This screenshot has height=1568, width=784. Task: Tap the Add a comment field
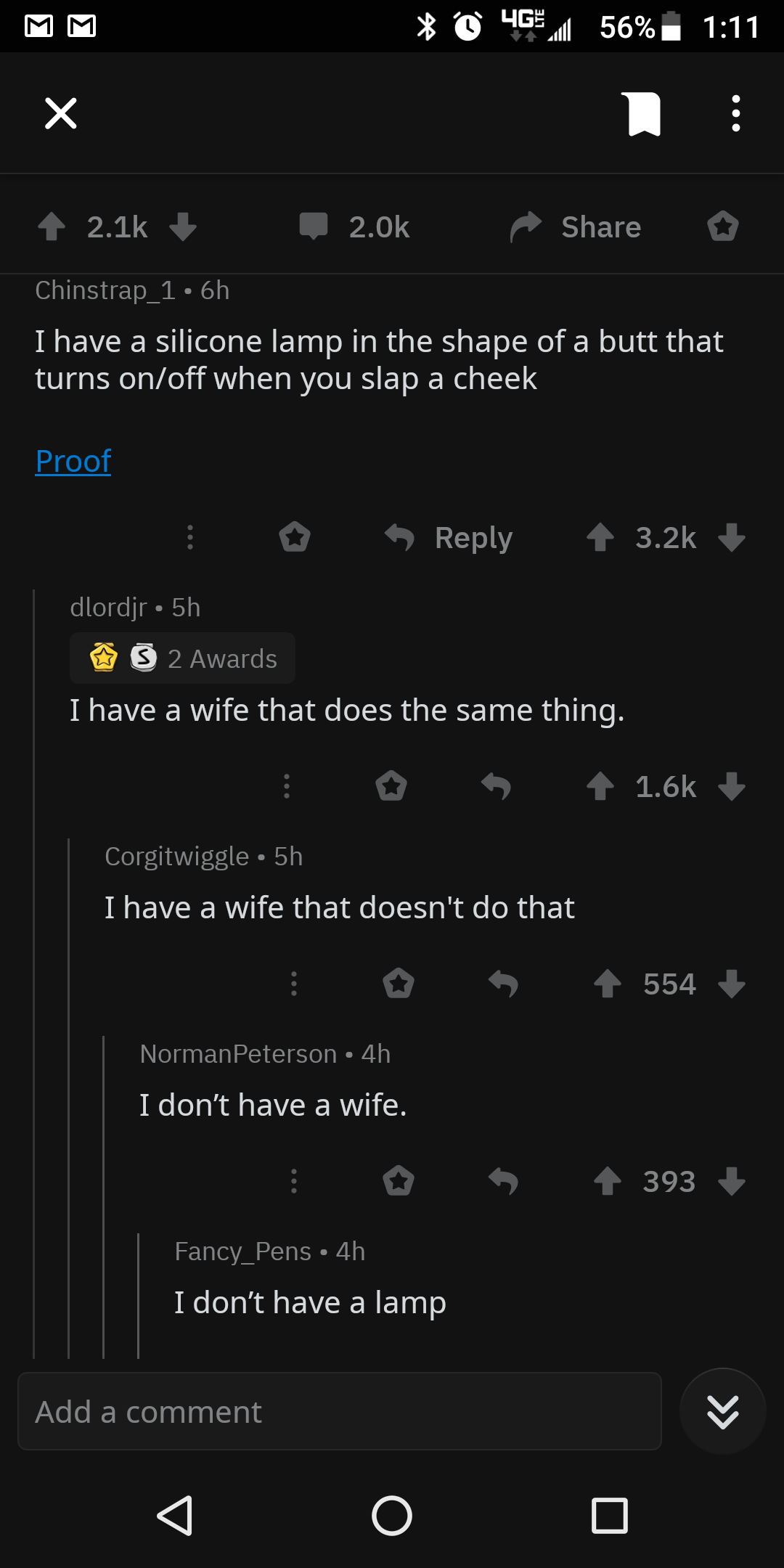tap(340, 1412)
